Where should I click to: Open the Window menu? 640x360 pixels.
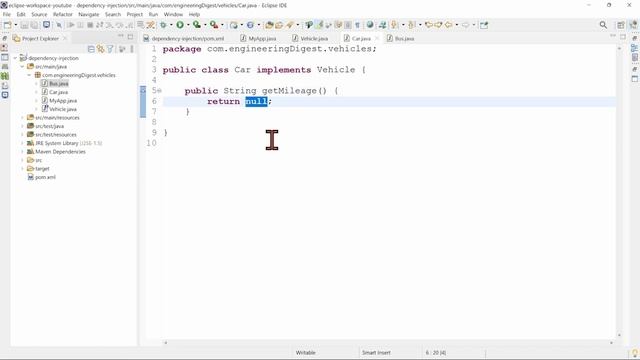pyautogui.click(x=173, y=14)
